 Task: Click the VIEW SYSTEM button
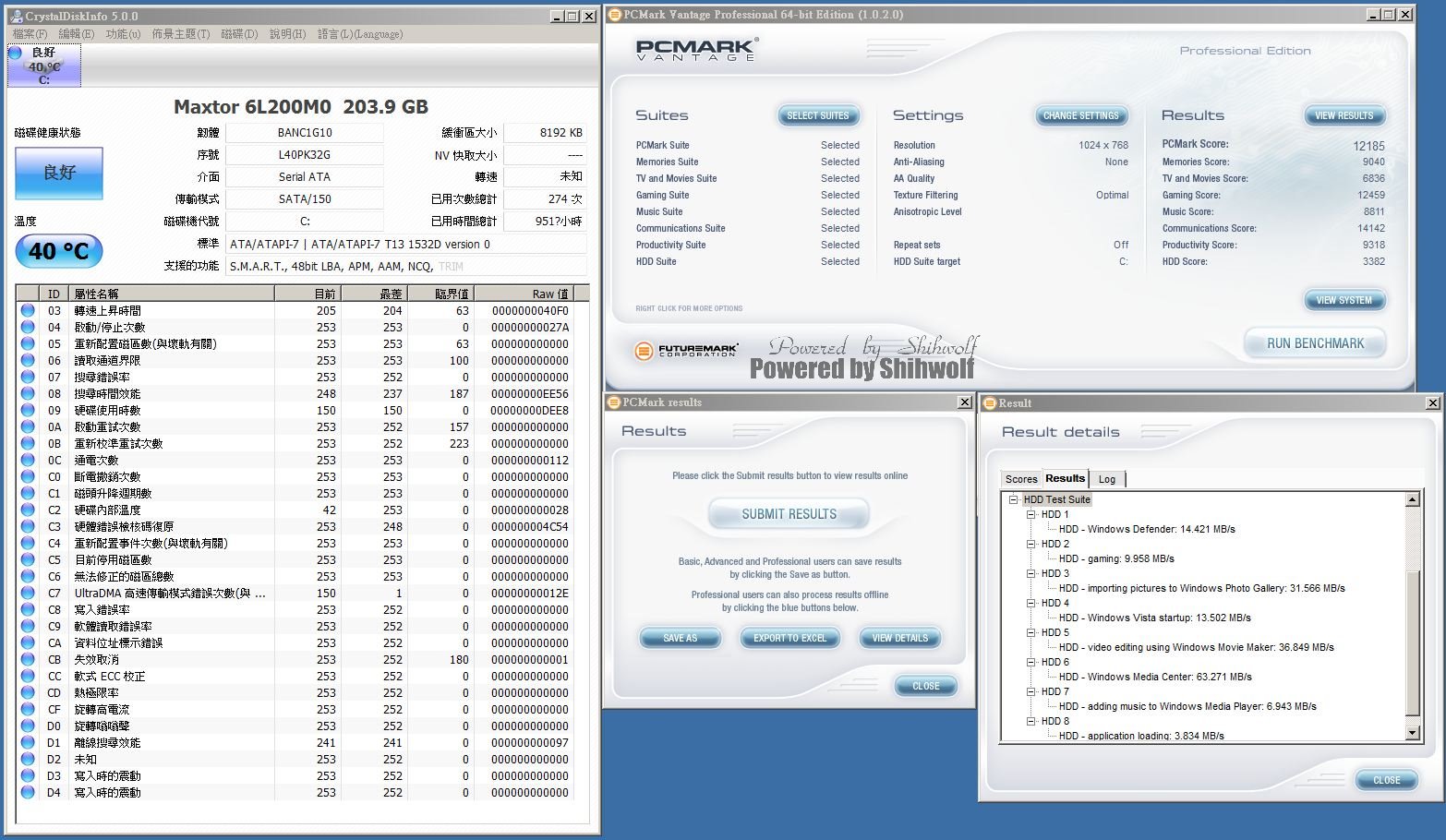(1344, 301)
